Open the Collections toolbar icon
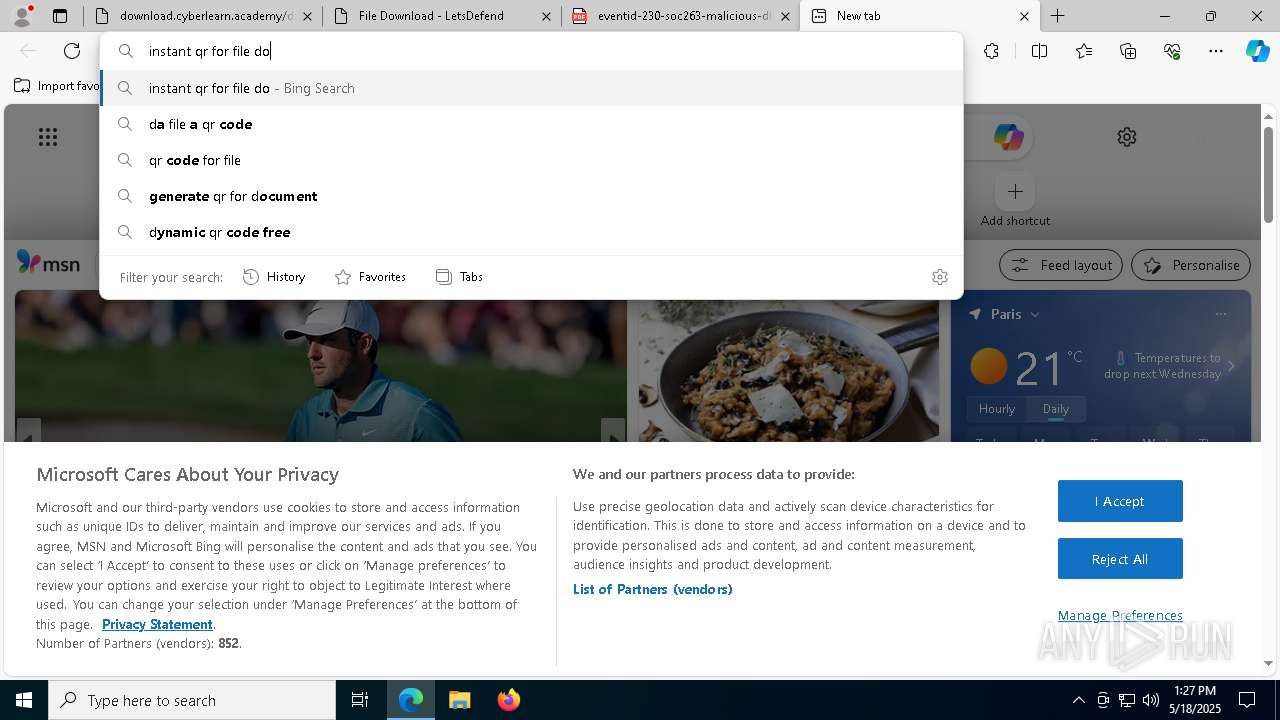 coord(1128,51)
